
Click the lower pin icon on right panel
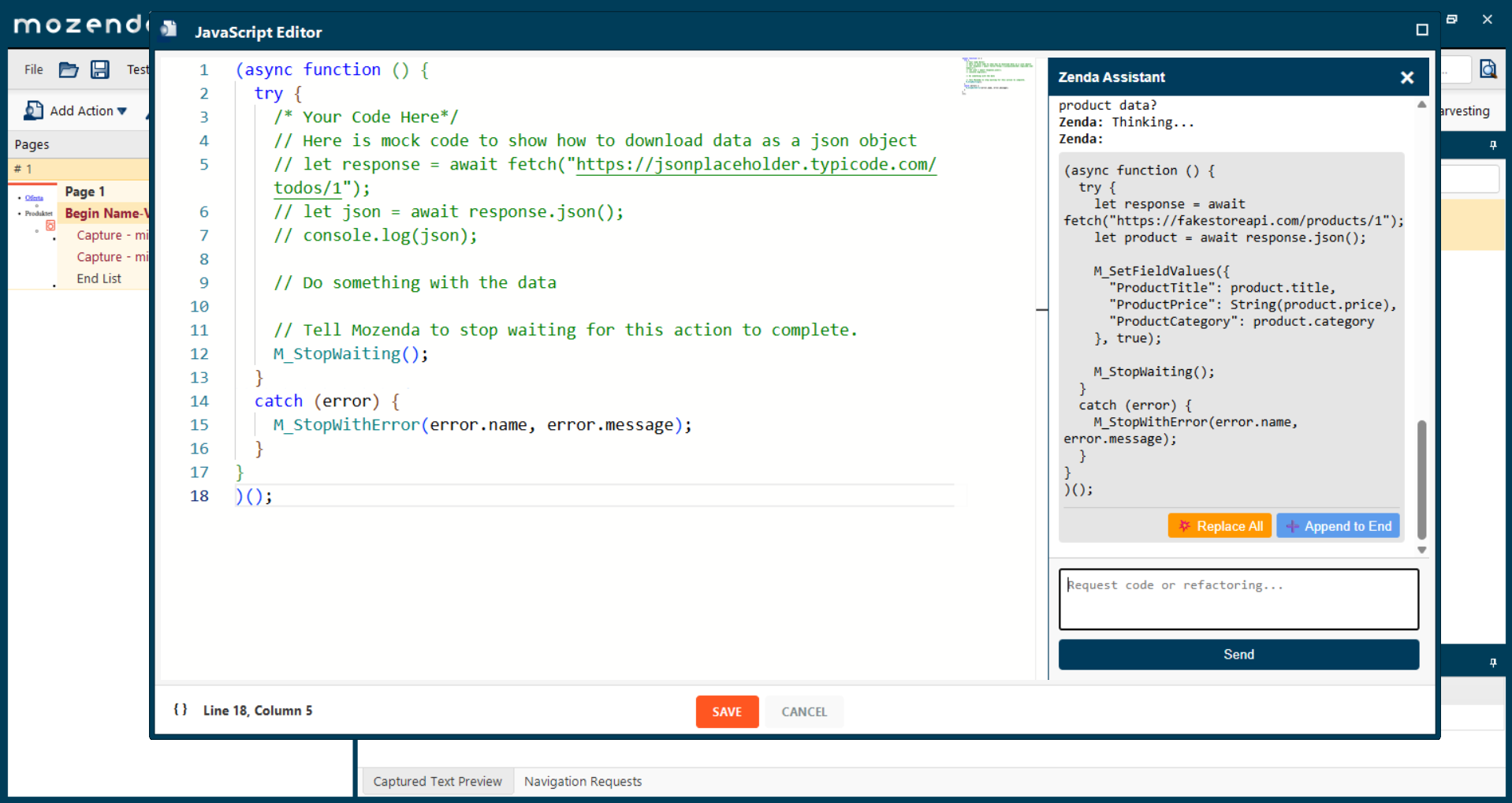point(1492,663)
